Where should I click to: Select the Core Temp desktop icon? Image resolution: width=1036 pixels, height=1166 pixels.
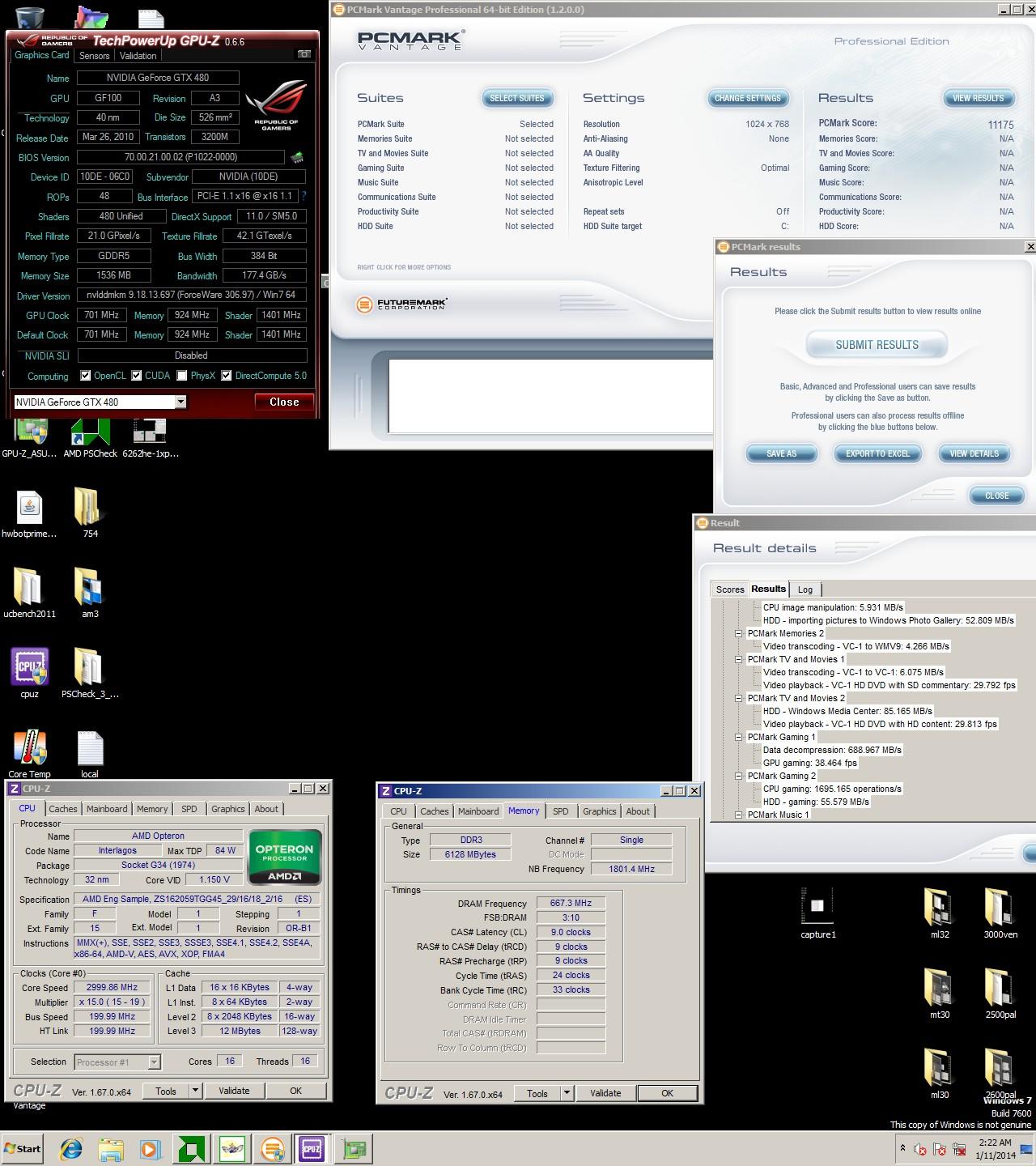pyautogui.click(x=29, y=753)
